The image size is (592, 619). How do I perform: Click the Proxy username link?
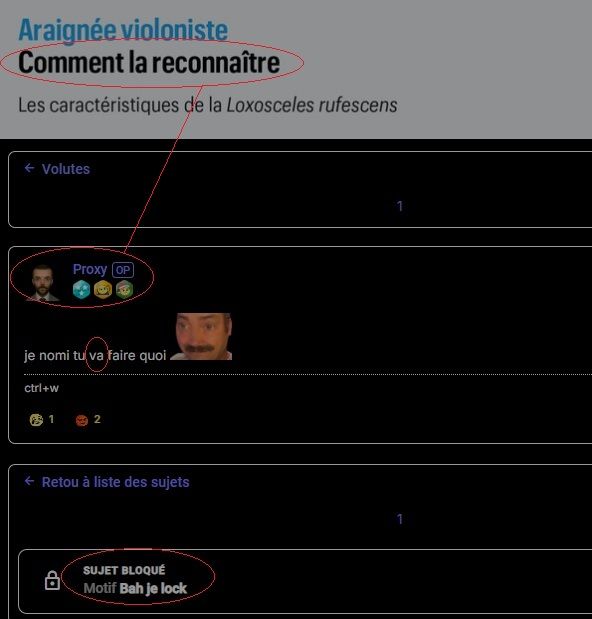(90, 269)
